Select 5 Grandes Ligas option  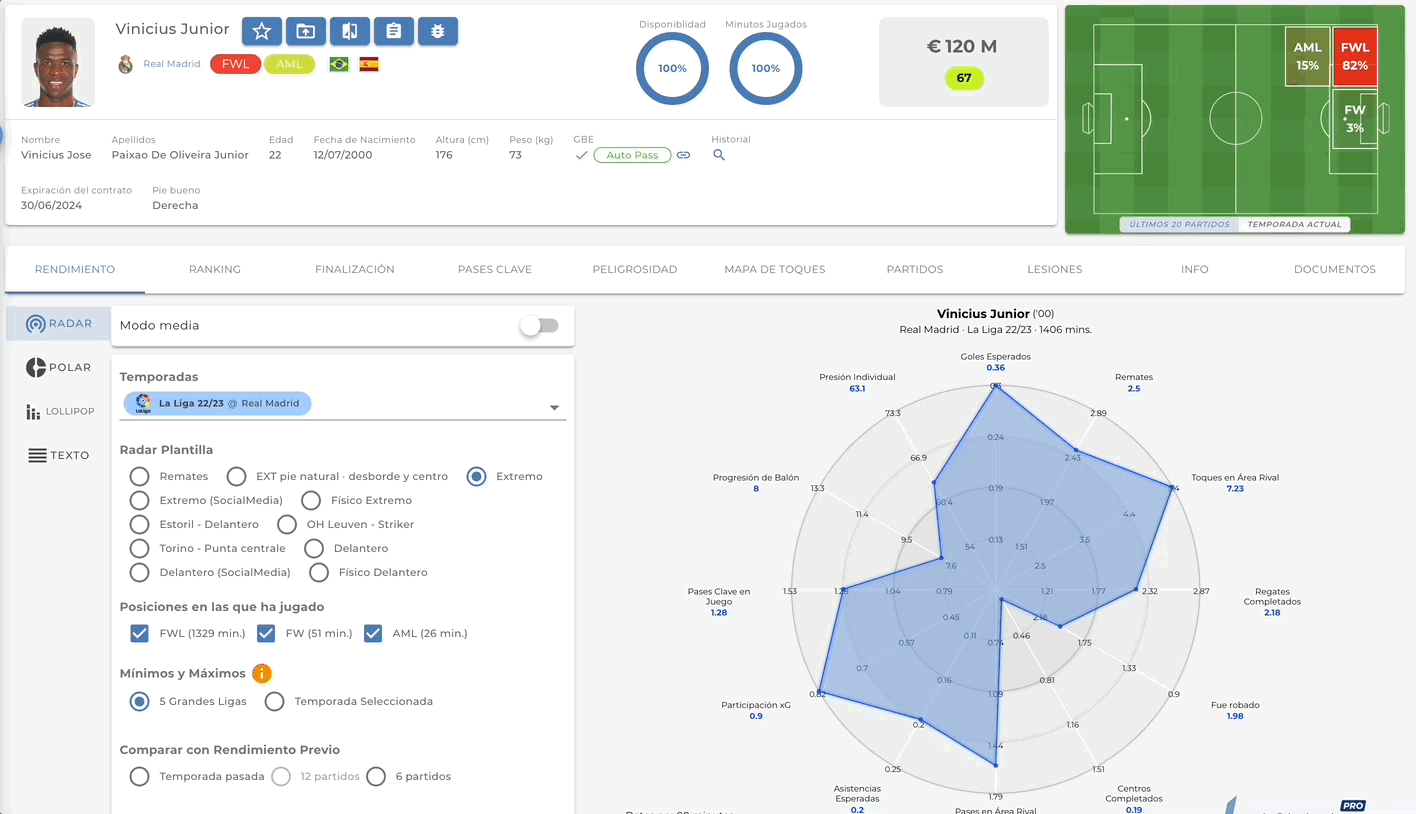[140, 701]
